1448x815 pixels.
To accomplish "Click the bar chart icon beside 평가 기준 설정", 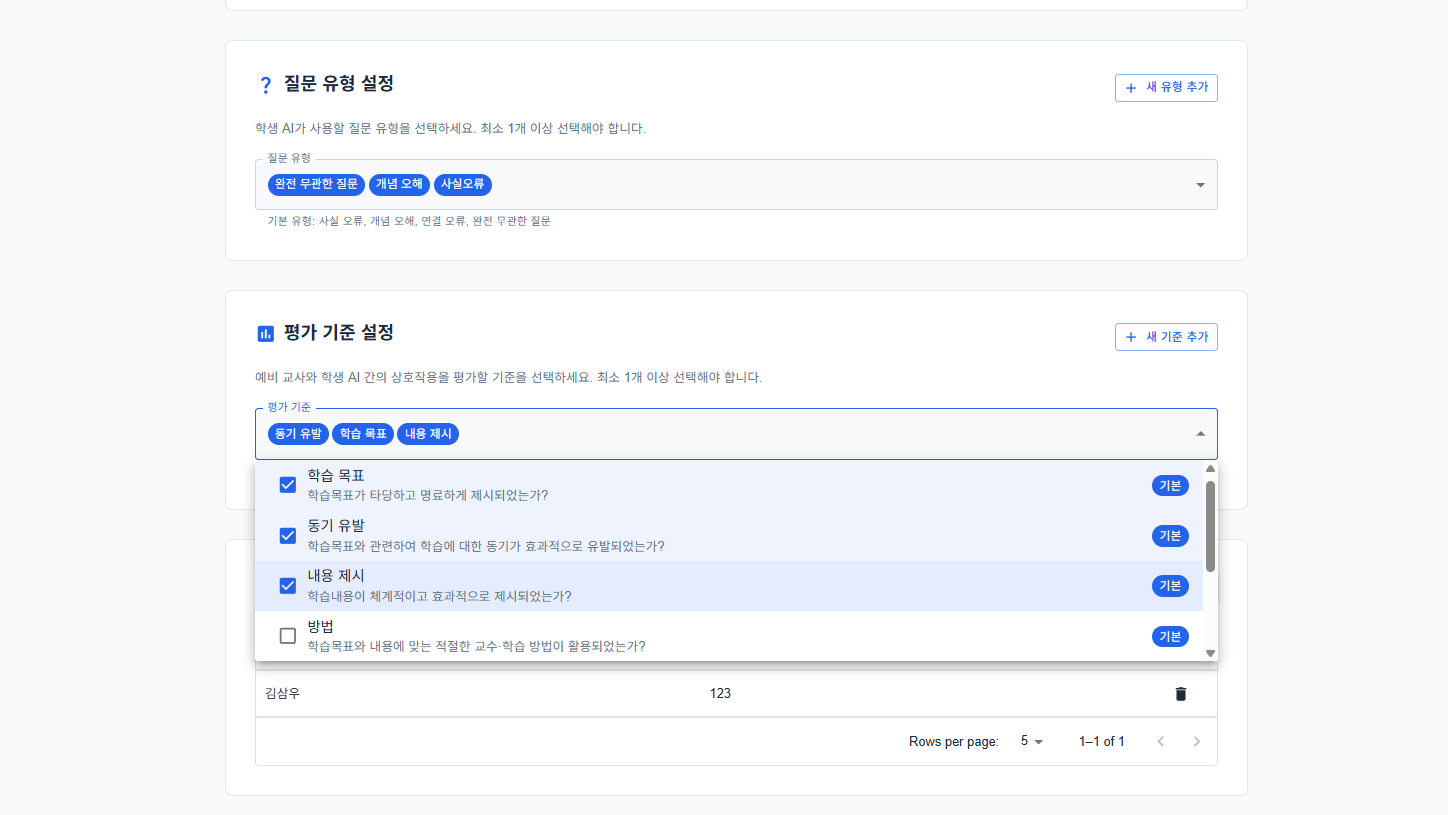I will (x=265, y=334).
